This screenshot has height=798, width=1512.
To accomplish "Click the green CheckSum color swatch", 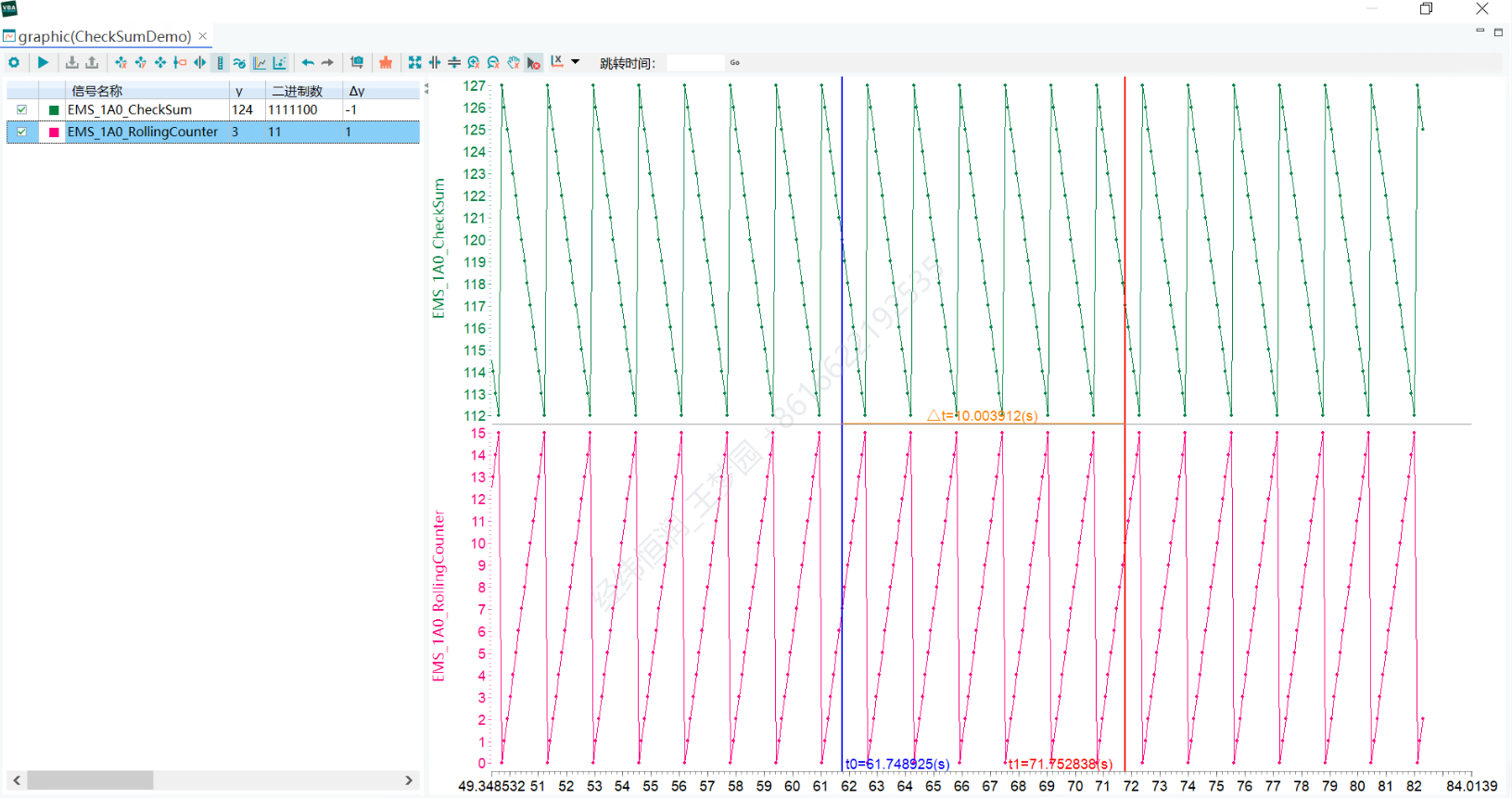I will pyautogui.click(x=54, y=109).
